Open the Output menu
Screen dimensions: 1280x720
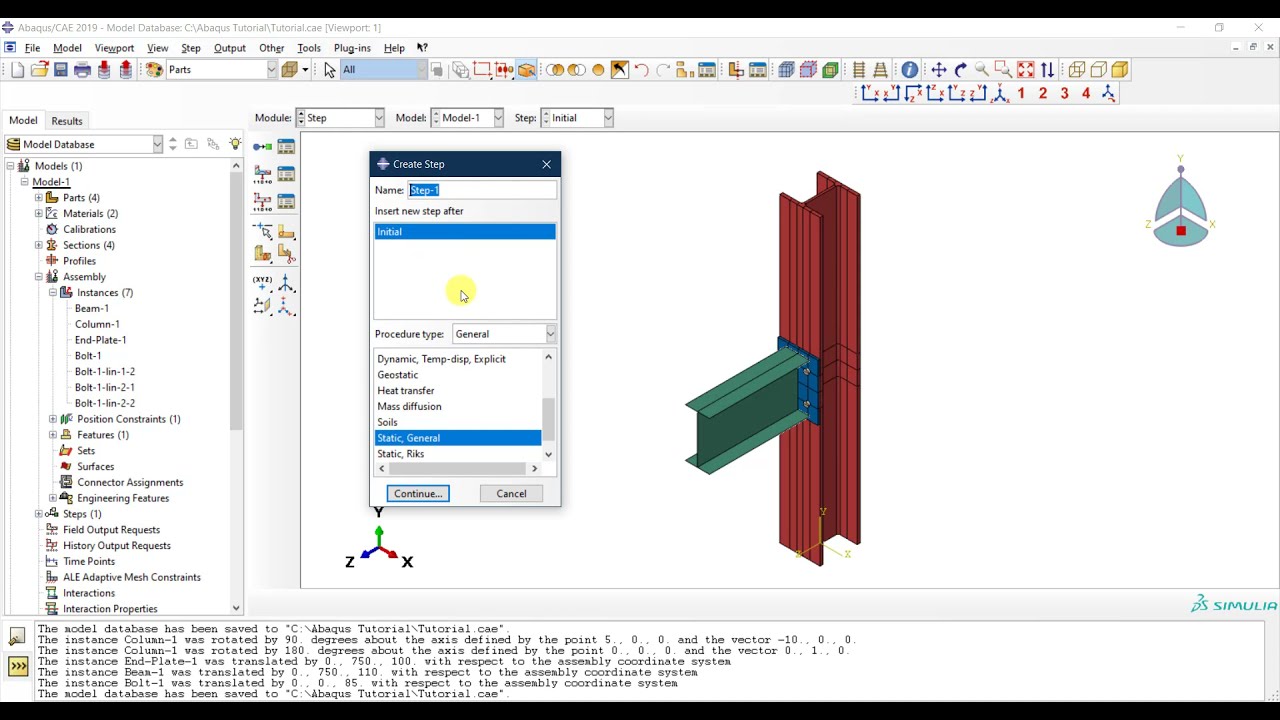[229, 48]
